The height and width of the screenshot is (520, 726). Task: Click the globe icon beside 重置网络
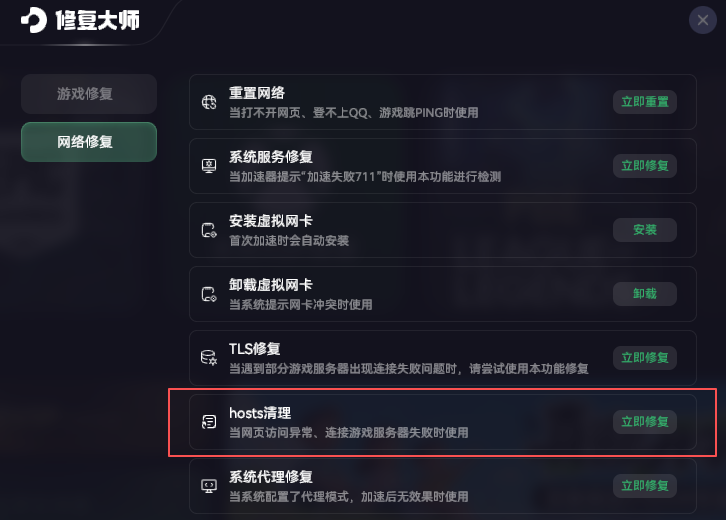pos(209,102)
